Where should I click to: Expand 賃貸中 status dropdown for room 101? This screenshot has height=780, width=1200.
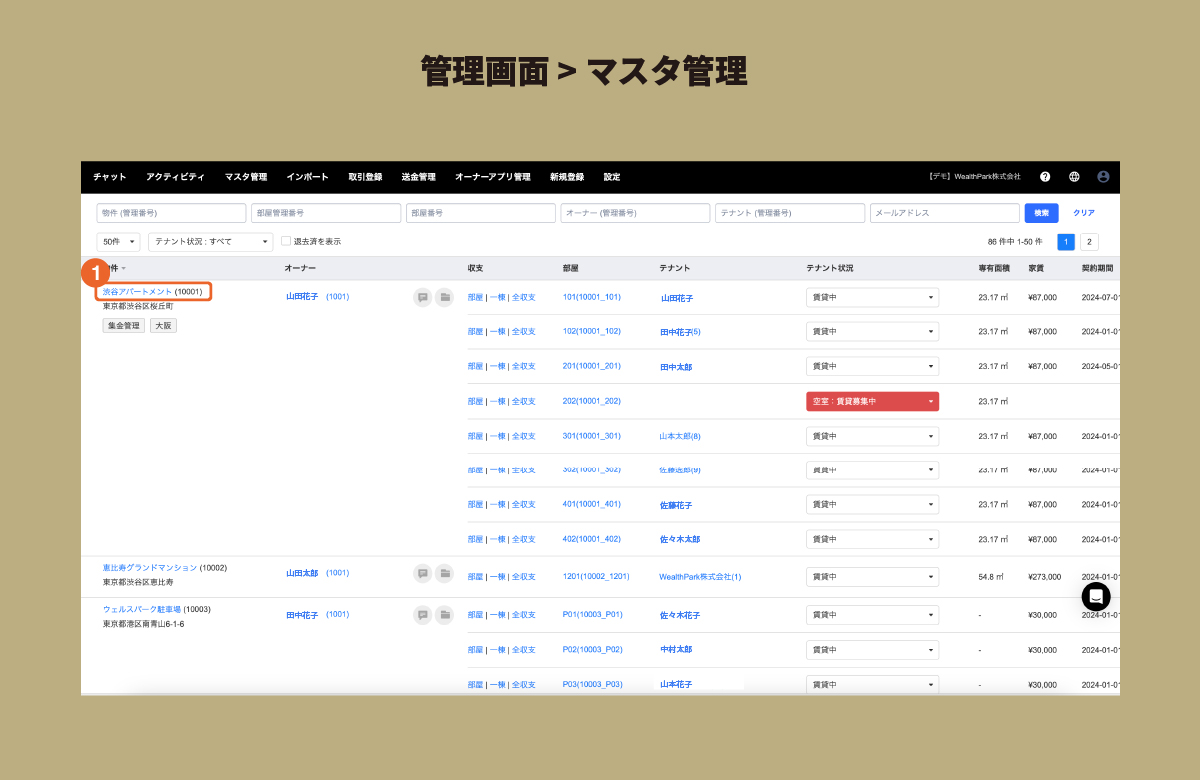(x=873, y=297)
